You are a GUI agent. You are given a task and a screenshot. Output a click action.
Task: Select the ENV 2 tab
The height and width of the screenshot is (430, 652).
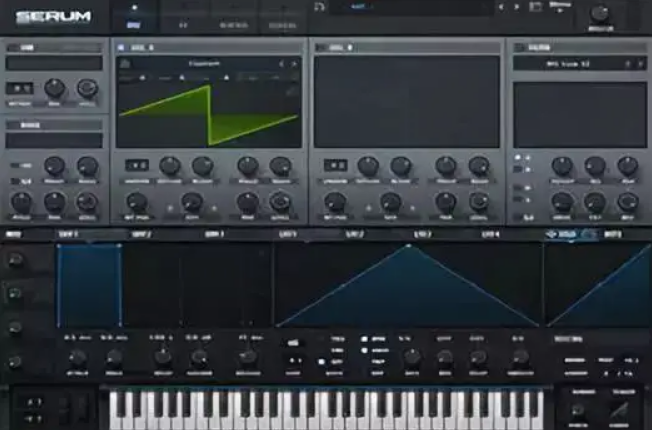(x=141, y=235)
